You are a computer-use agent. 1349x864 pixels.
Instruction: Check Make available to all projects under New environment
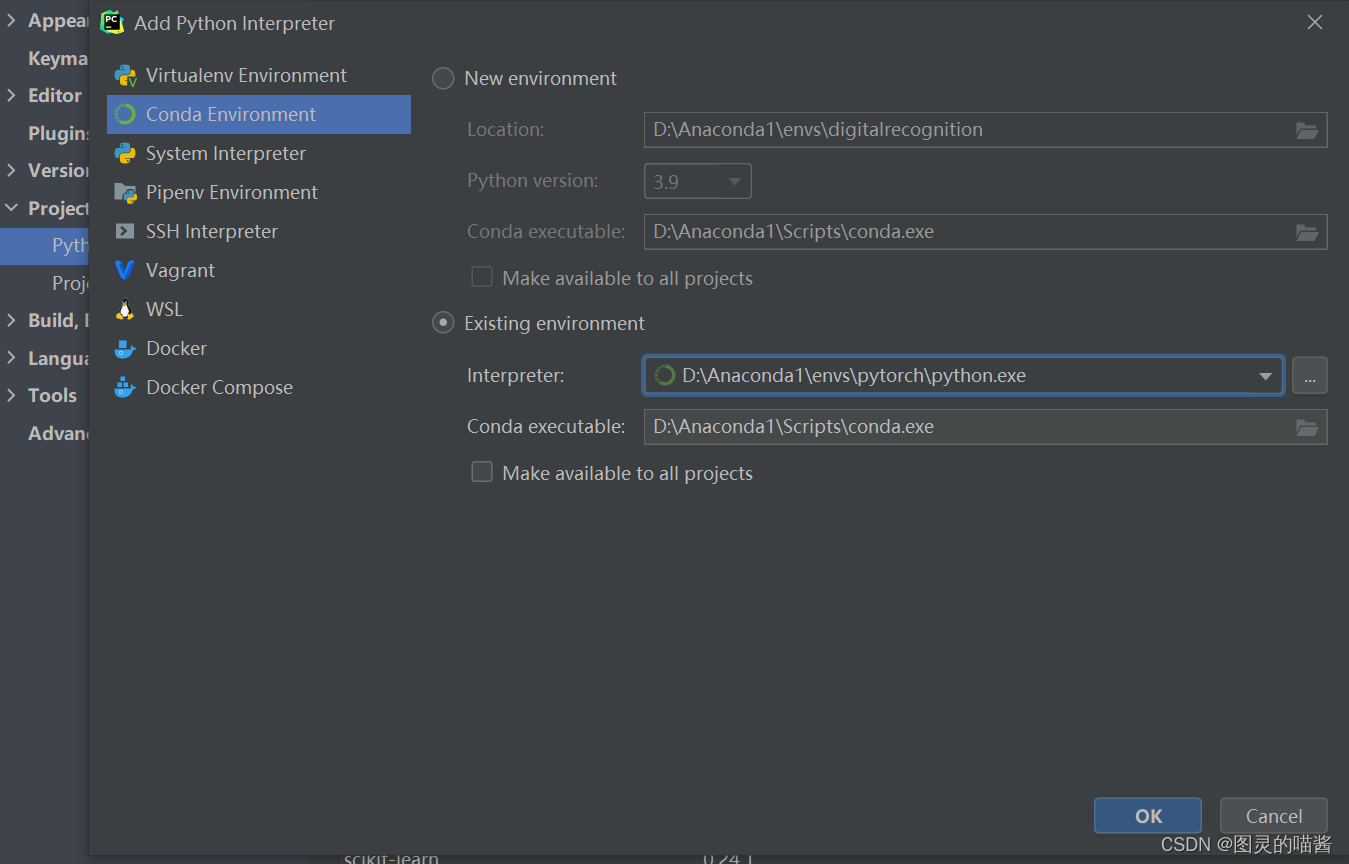pyautogui.click(x=482, y=278)
